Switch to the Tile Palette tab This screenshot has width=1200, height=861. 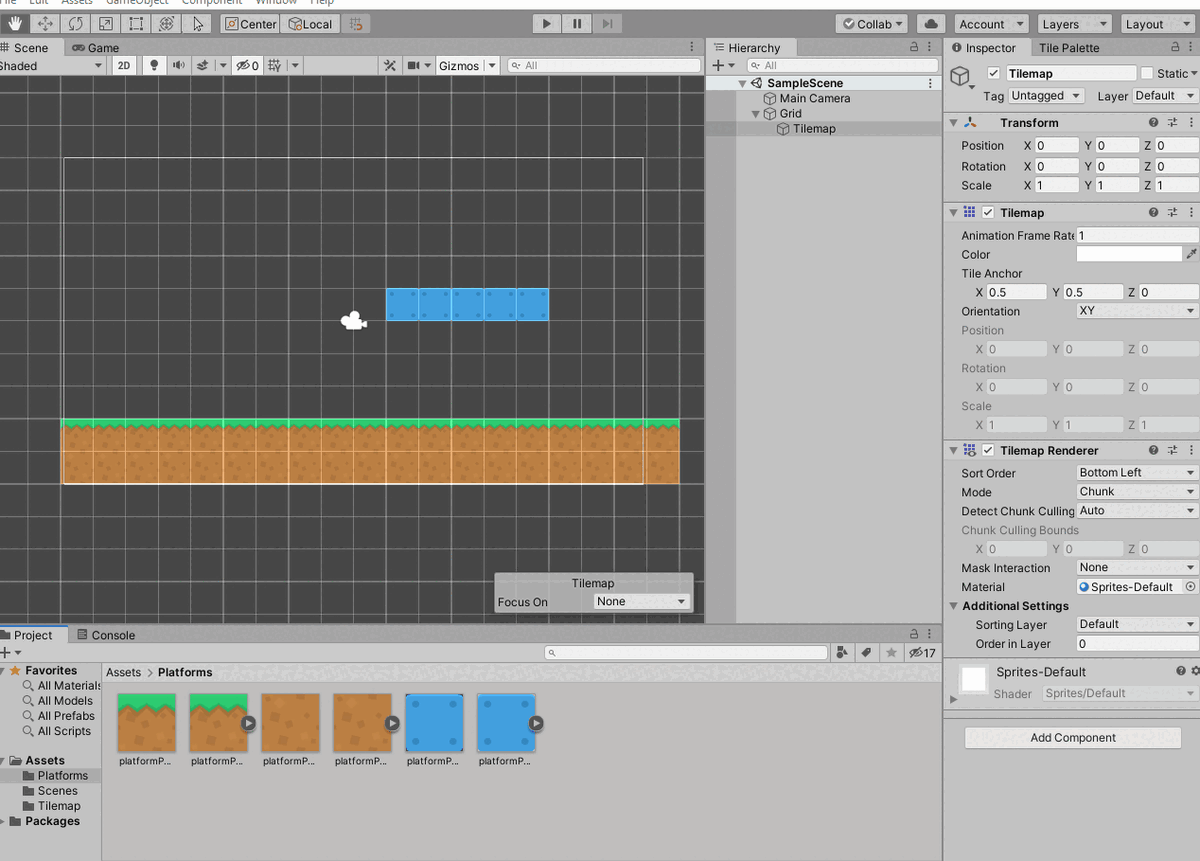(x=1069, y=48)
